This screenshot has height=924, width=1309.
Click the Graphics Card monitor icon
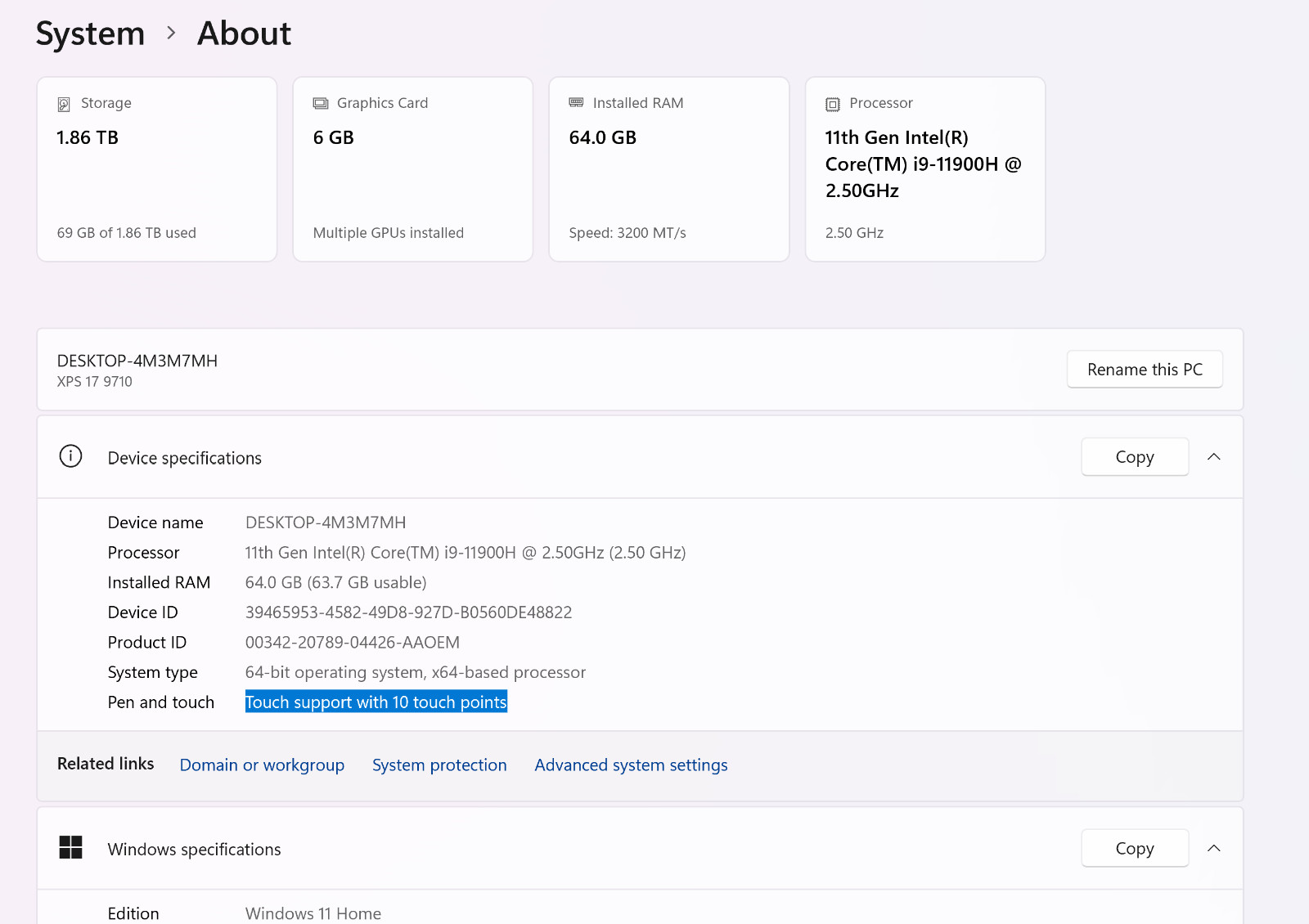point(321,103)
